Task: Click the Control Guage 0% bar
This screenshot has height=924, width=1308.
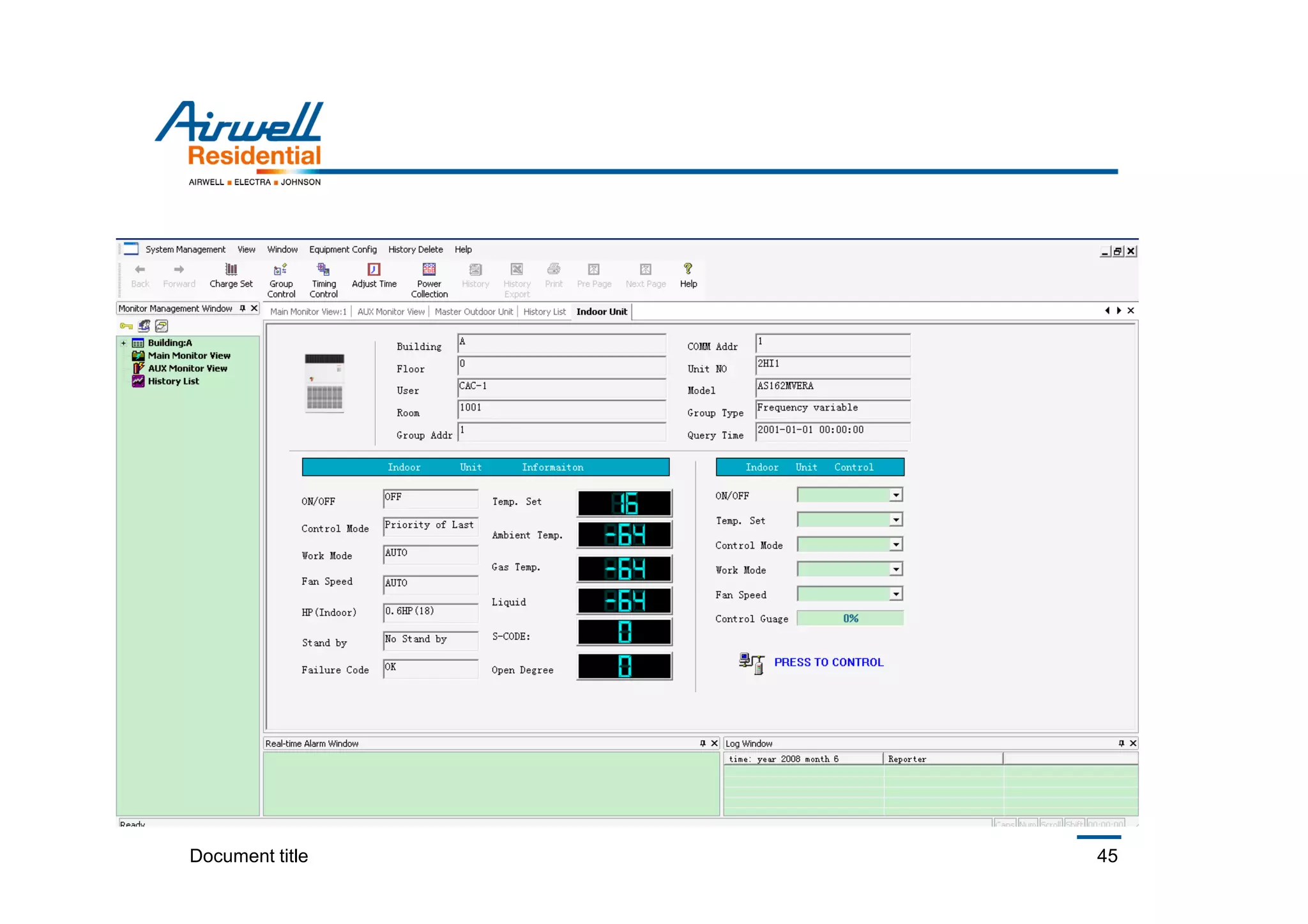Action: point(850,619)
